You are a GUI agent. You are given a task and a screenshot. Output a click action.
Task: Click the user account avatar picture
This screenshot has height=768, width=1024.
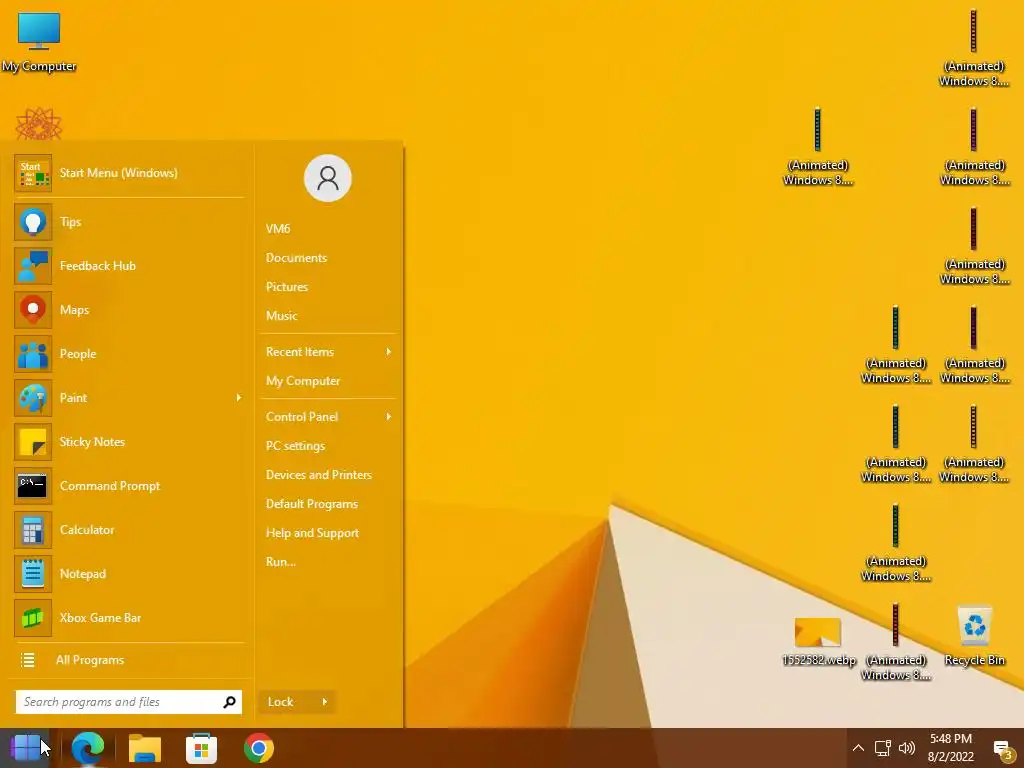click(x=328, y=178)
